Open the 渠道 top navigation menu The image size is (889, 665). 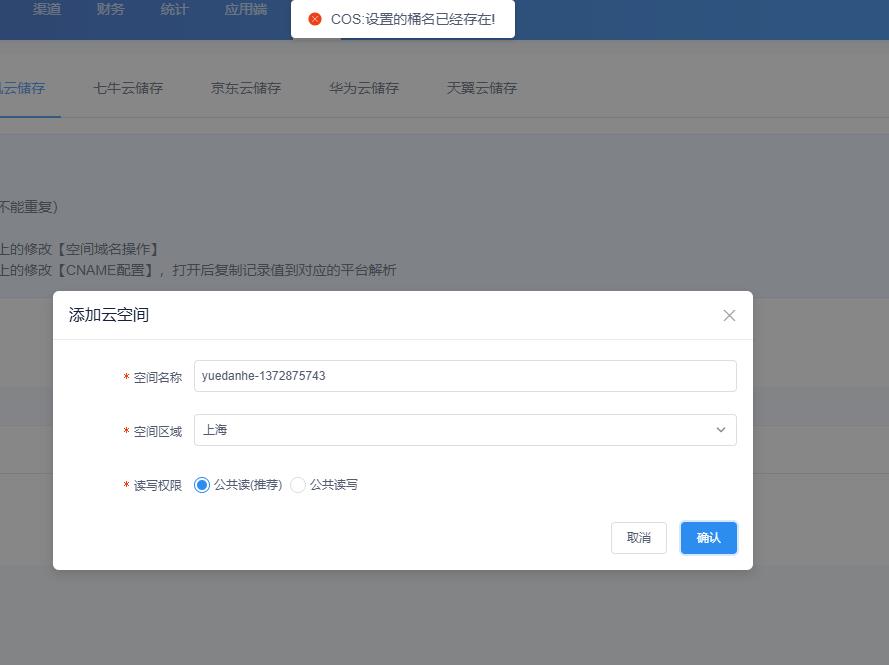click(x=47, y=10)
